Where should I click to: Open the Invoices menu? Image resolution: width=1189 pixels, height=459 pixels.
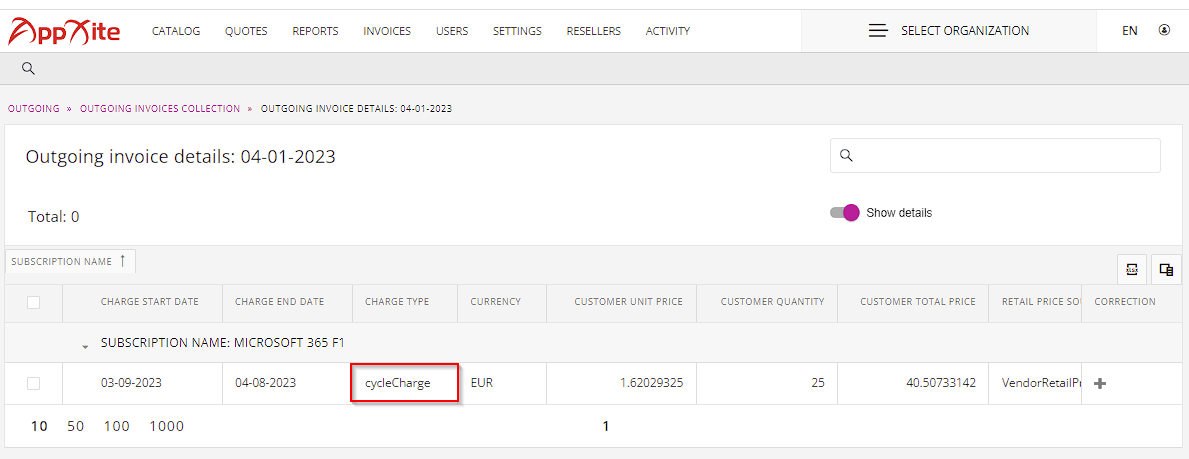[387, 31]
